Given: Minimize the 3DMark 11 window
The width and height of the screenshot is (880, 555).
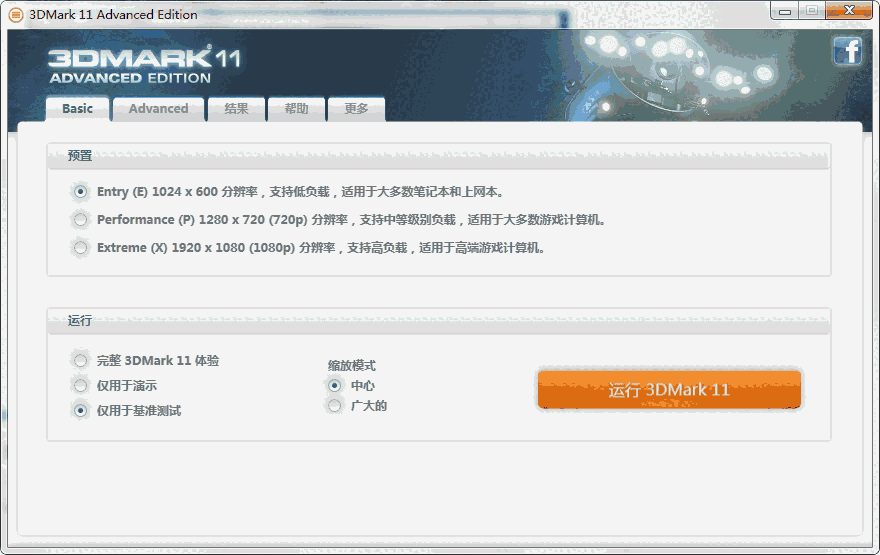Looking at the screenshot, I should coord(785,11).
